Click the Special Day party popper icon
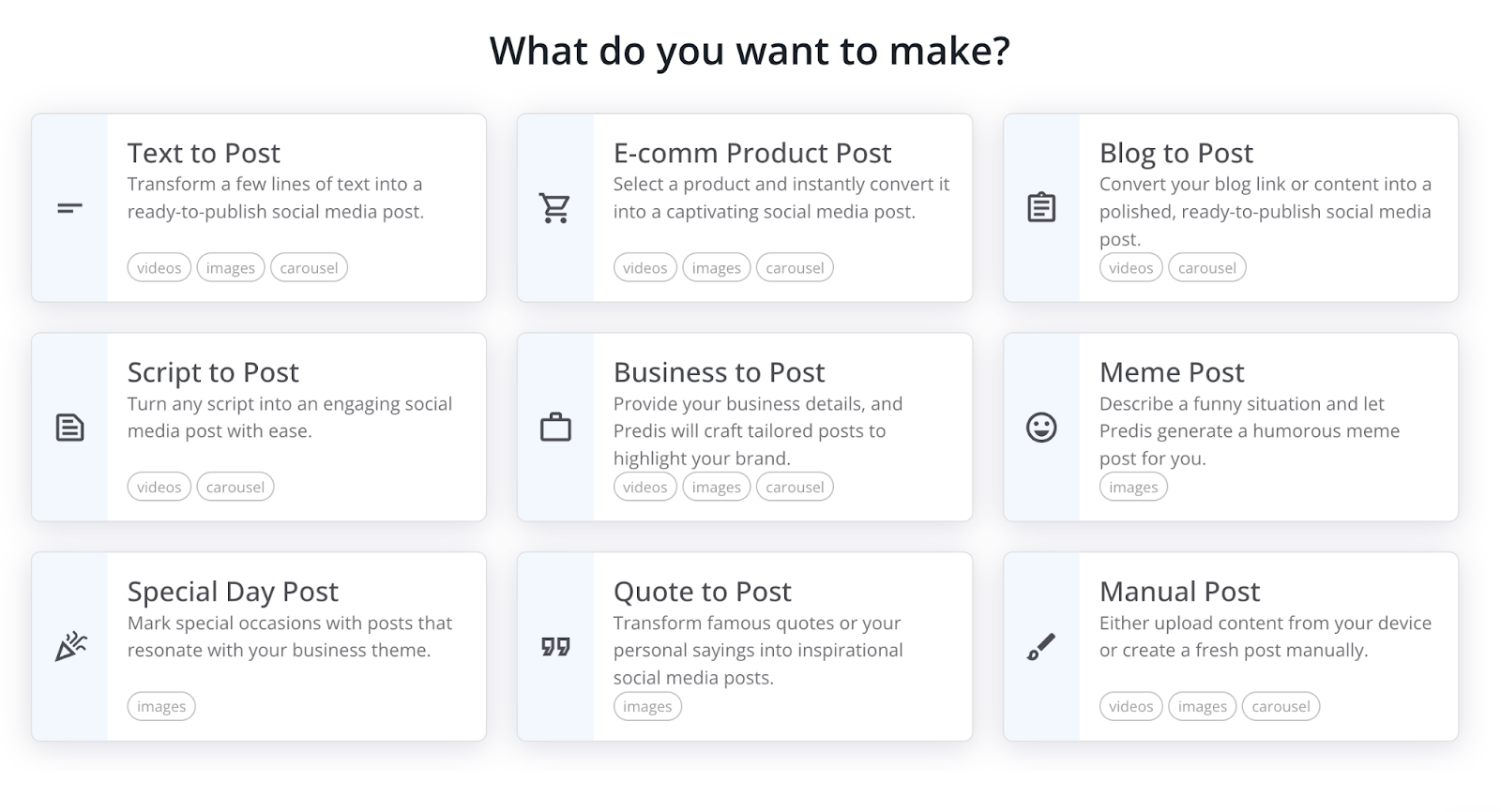Screen dimensions: 1501x812 (70, 647)
